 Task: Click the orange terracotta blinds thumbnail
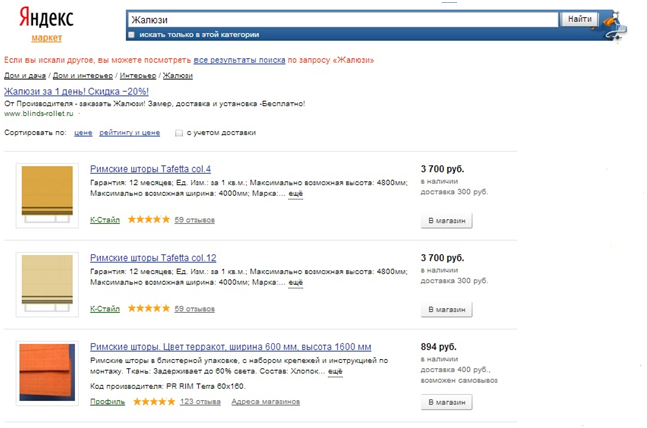tap(47, 372)
